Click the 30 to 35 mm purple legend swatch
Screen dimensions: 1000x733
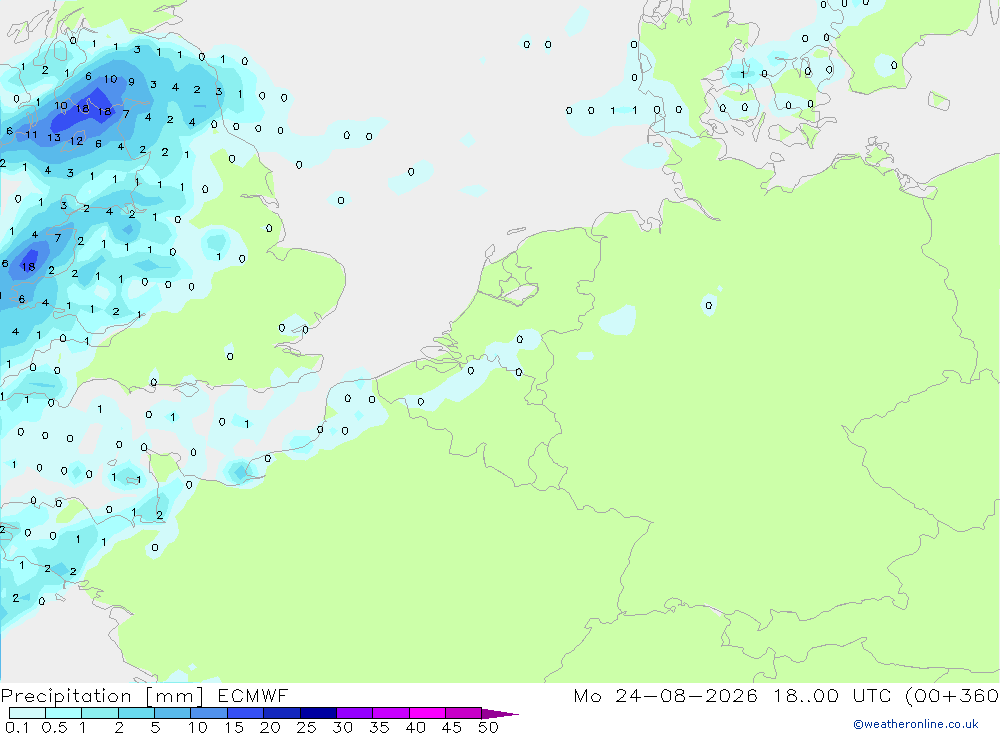(x=354, y=713)
